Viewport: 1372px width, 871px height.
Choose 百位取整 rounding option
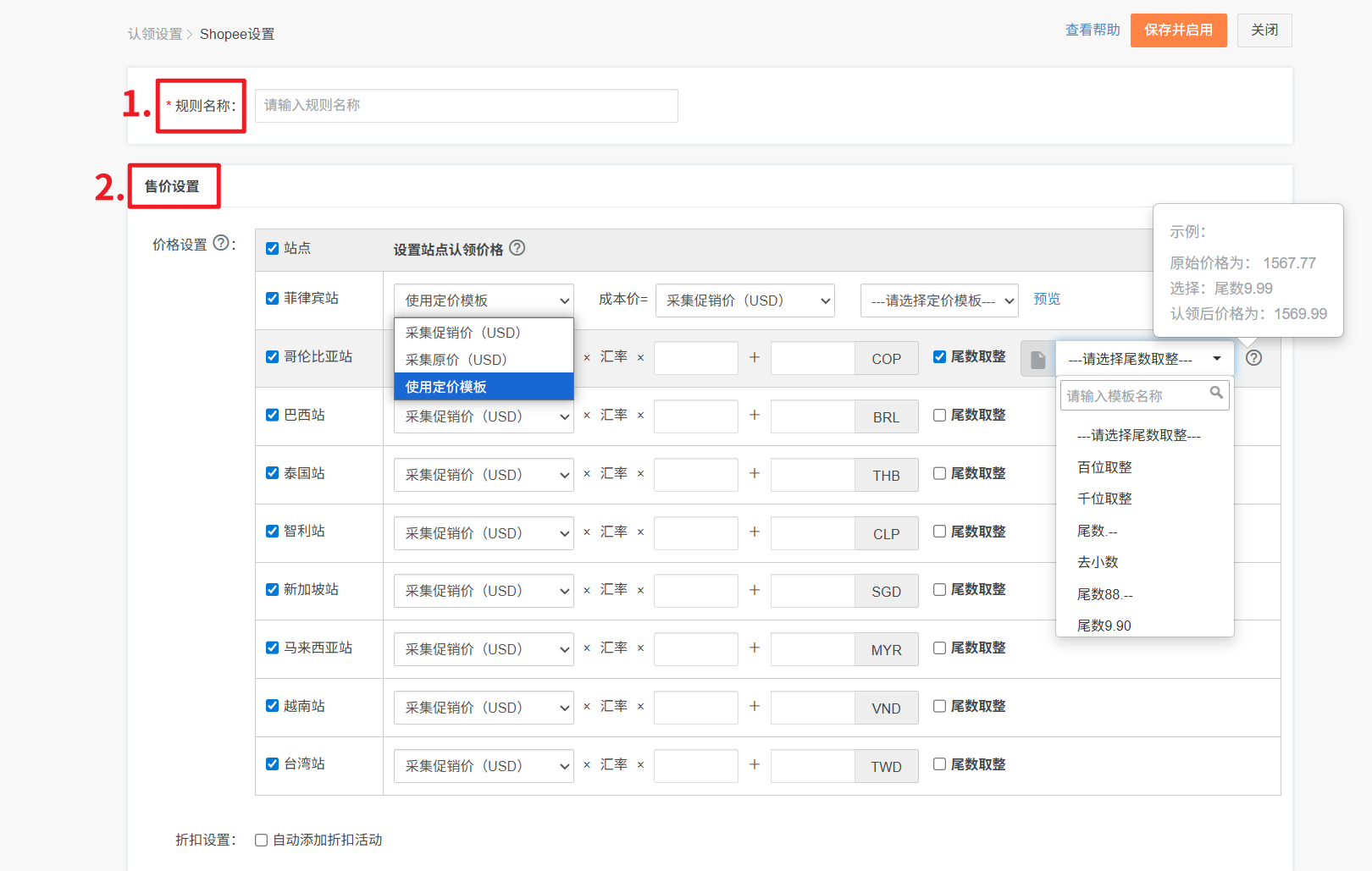tap(1104, 467)
